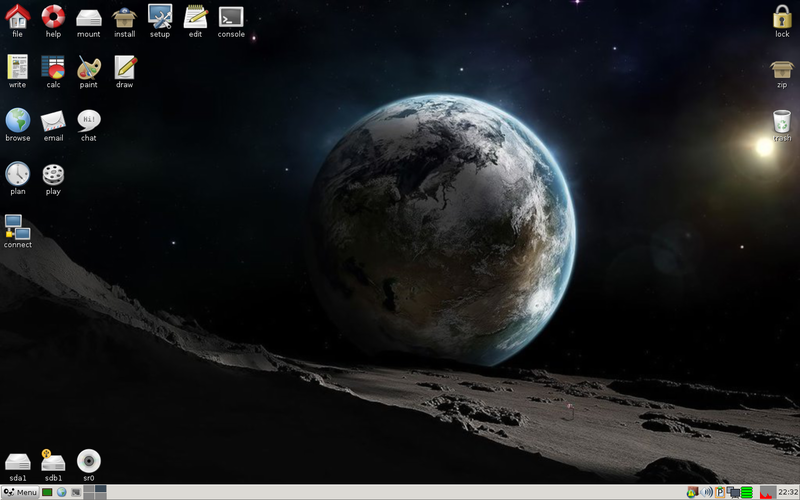Image resolution: width=800 pixels, height=500 pixels.
Task: Click the clock showing 22:32
Action: [788, 492]
